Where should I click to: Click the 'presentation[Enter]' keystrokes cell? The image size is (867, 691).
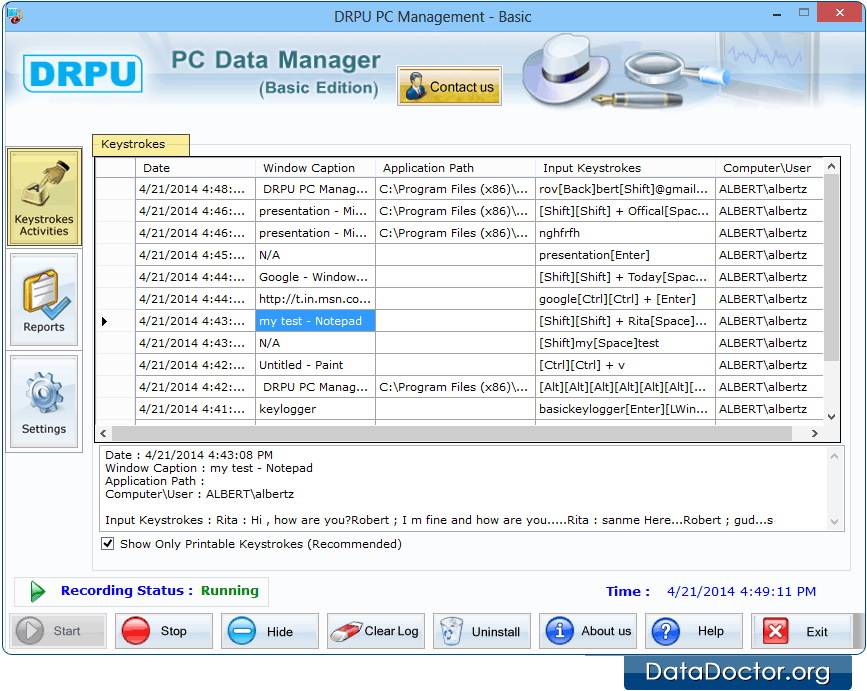[x=625, y=255]
